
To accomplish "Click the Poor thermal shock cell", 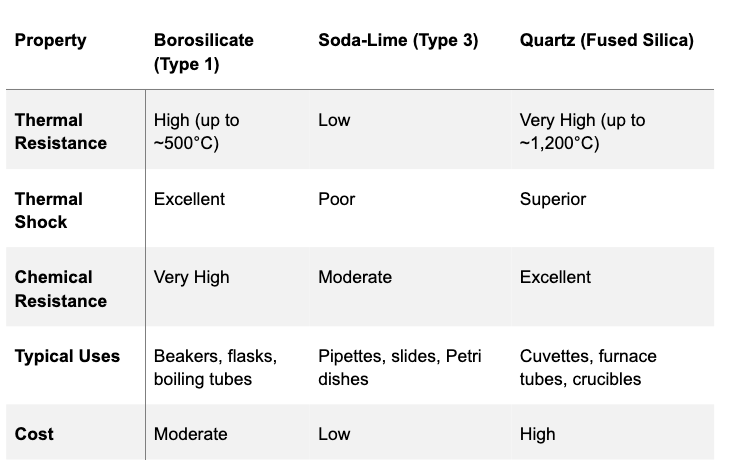I will pyautogui.click(x=337, y=200).
